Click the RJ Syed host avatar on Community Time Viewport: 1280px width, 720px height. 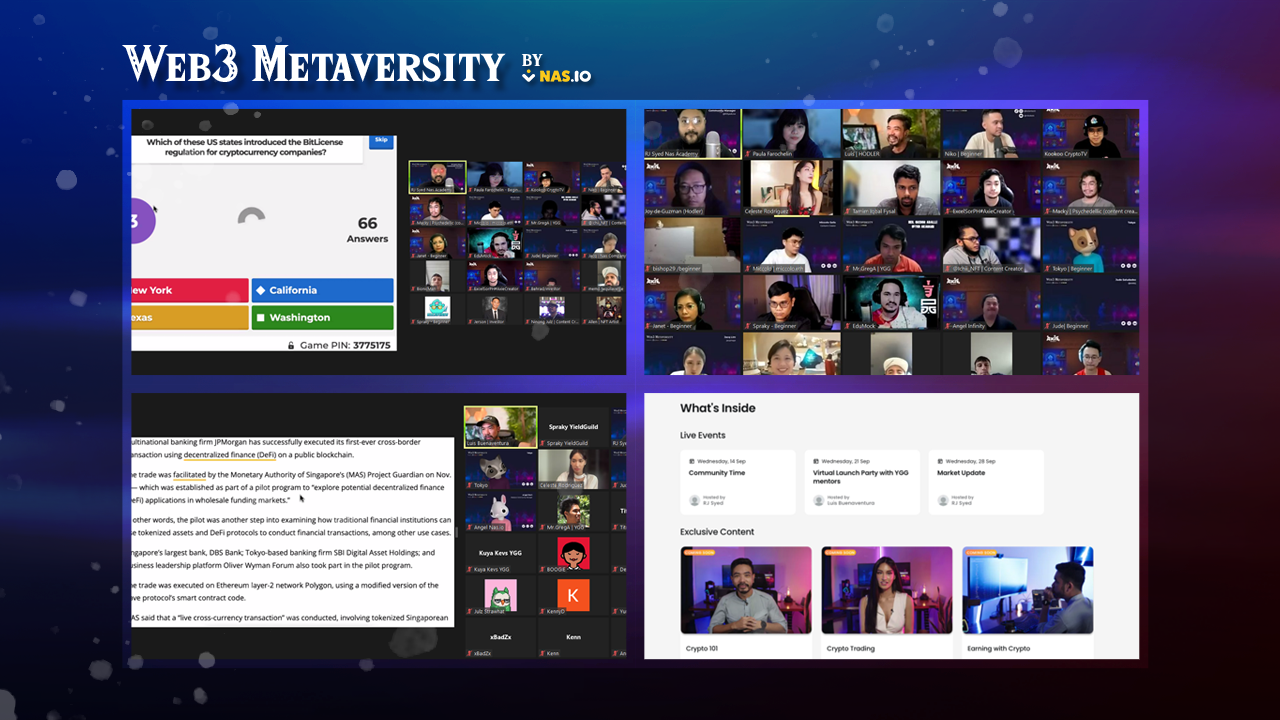695,500
